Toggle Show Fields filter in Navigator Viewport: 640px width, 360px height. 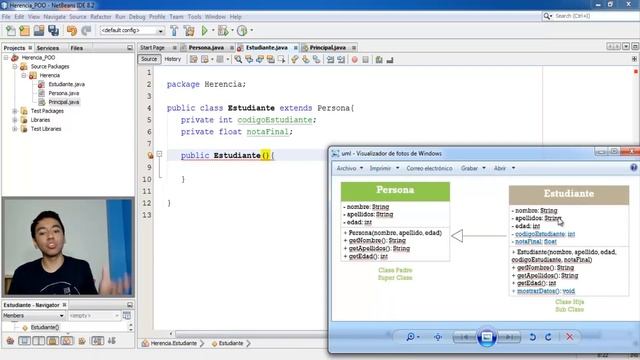click(24, 340)
